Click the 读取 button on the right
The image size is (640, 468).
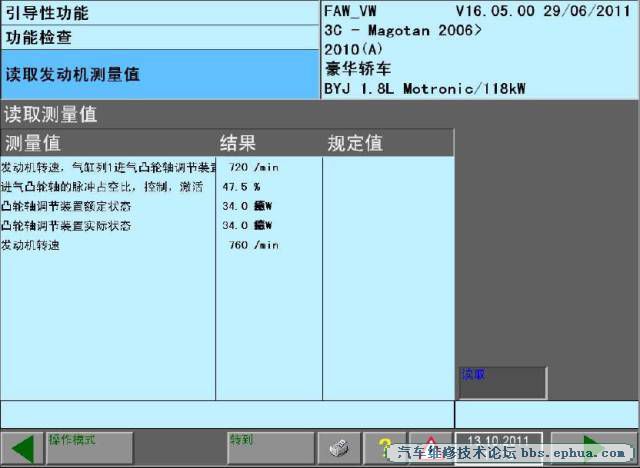click(503, 383)
